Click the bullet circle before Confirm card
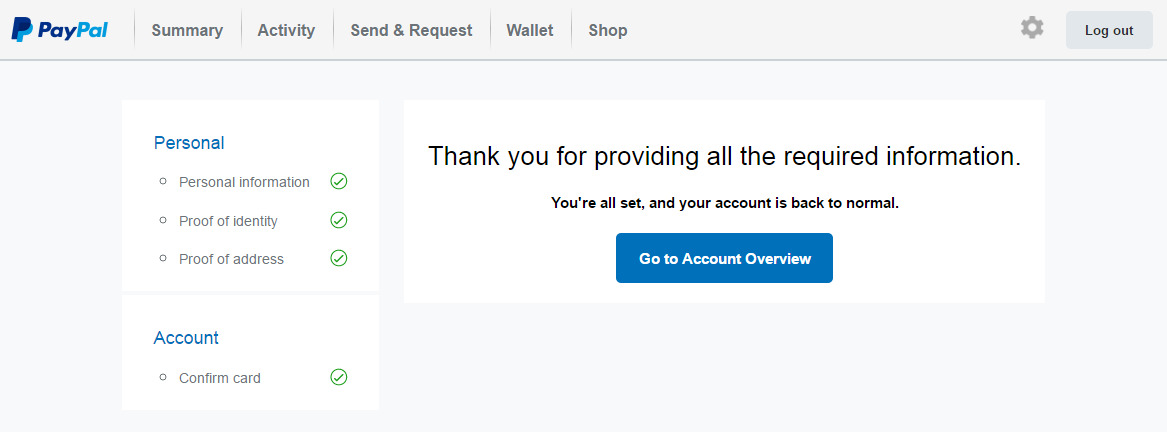The height and width of the screenshot is (432, 1167). click(x=163, y=377)
